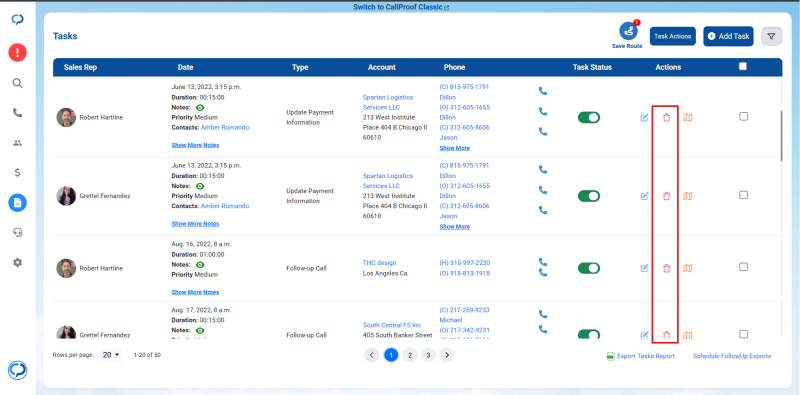Open the contacts people icon in sidebar
This screenshot has height=395, width=800.
pos(17,143)
